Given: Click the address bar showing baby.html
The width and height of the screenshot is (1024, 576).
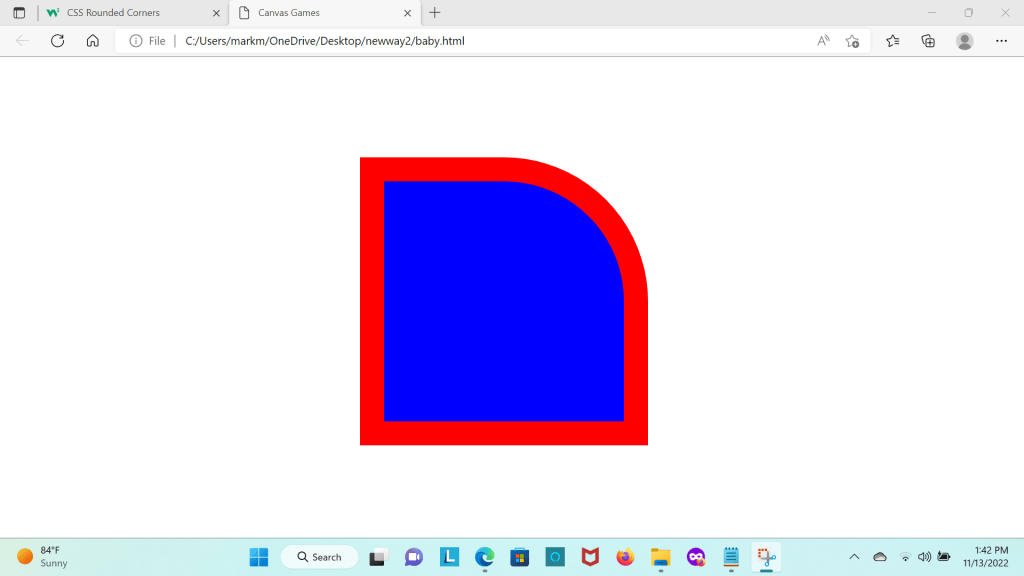Looking at the screenshot, I should (480, 41).
